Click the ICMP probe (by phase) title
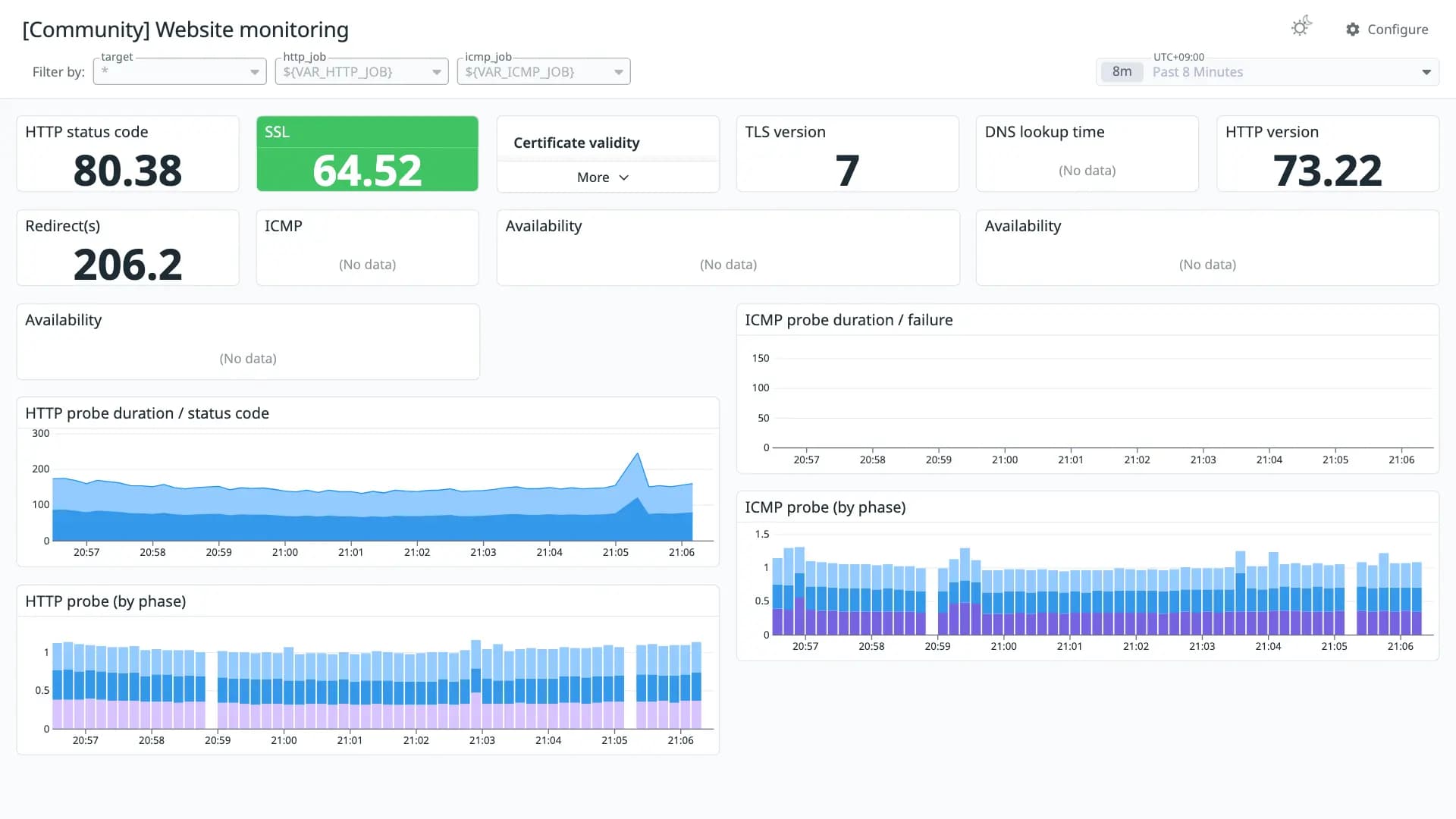Screen dimensions: 1456x819 point(825,507)
